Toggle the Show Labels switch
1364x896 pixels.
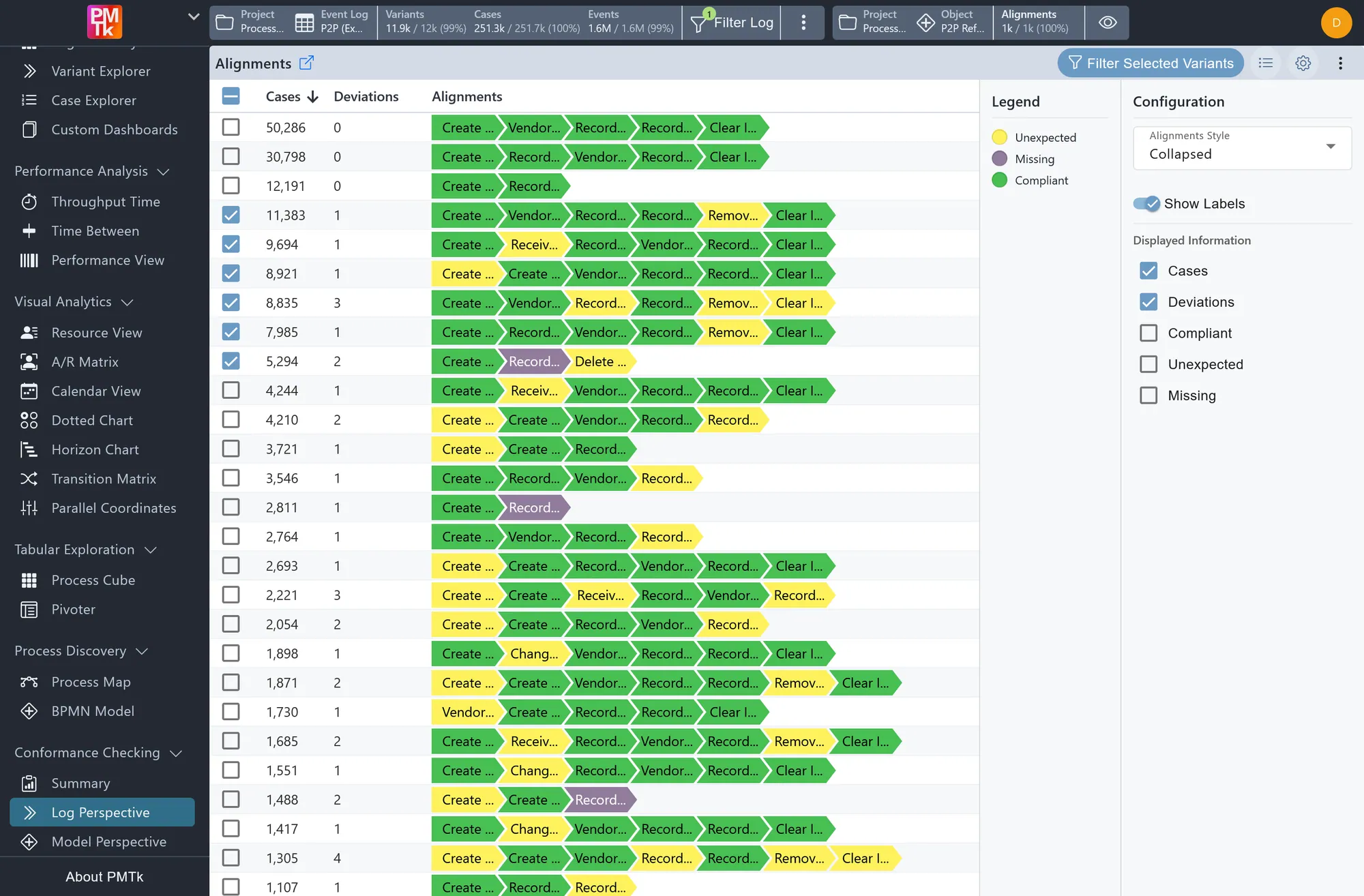1146,204
